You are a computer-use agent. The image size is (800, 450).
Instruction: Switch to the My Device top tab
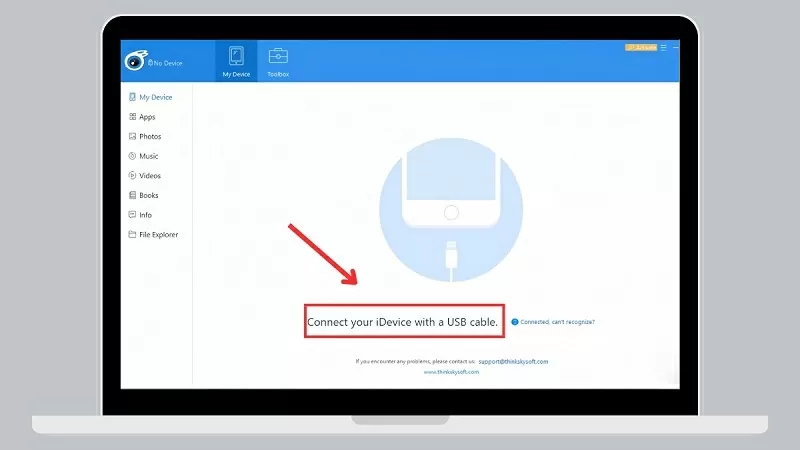click(x=236, y=62)
